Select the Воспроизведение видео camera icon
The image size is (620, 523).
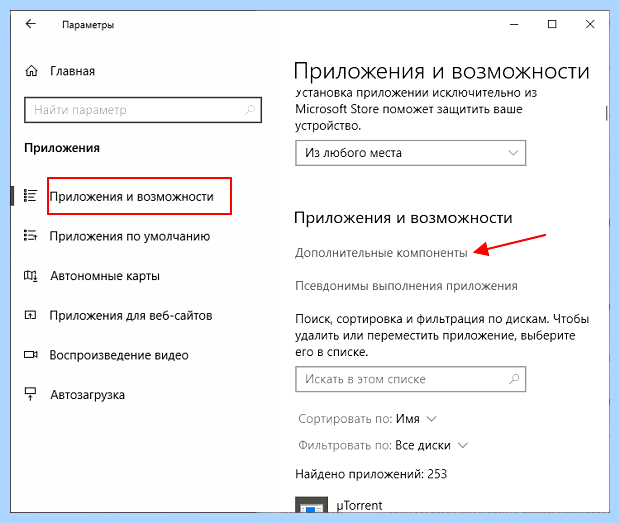[30, 355]
